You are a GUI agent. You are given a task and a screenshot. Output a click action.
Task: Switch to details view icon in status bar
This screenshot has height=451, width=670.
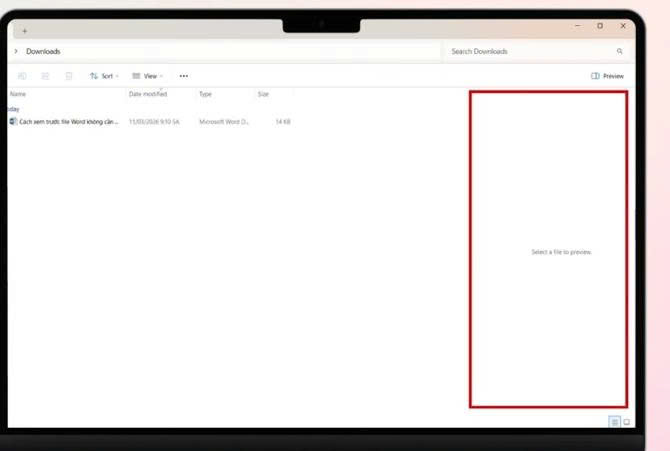coord(614,422)
